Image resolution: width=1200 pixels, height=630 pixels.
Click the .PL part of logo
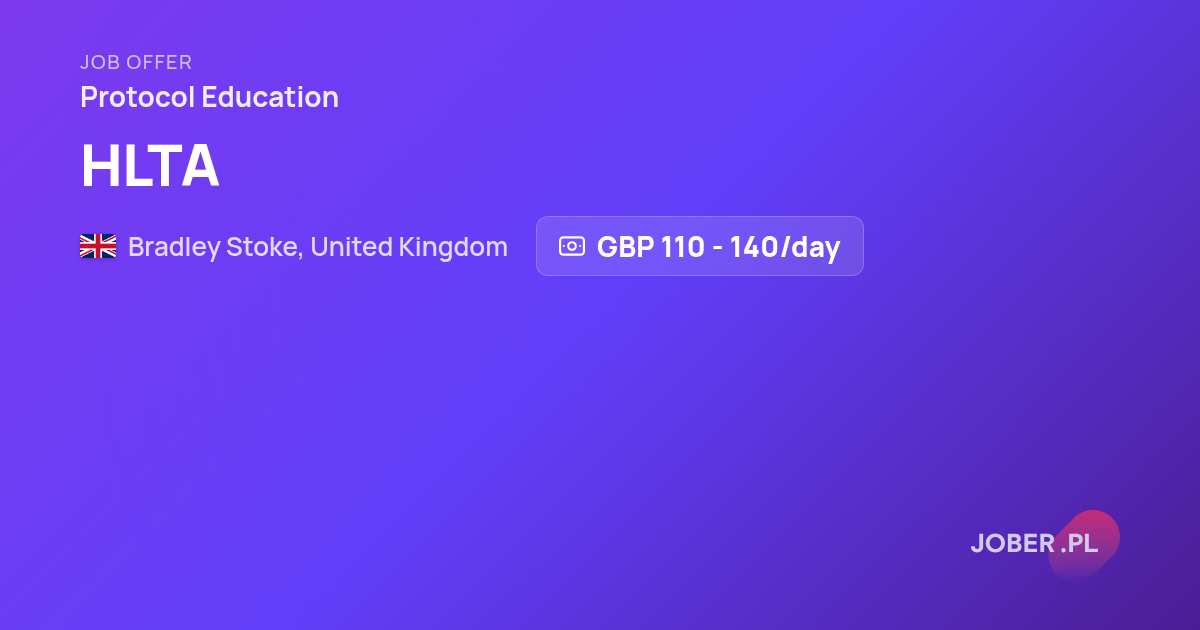[x=1079, y=543]
